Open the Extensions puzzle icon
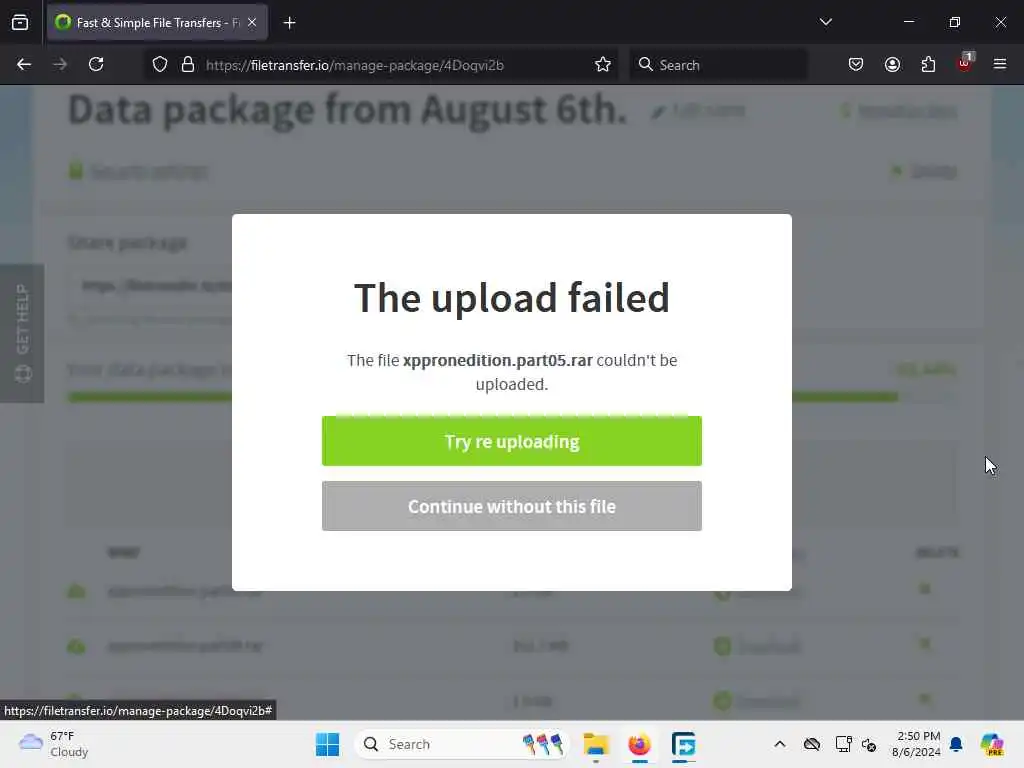Viewport: 1024px width, 768px height. point(928,64)
